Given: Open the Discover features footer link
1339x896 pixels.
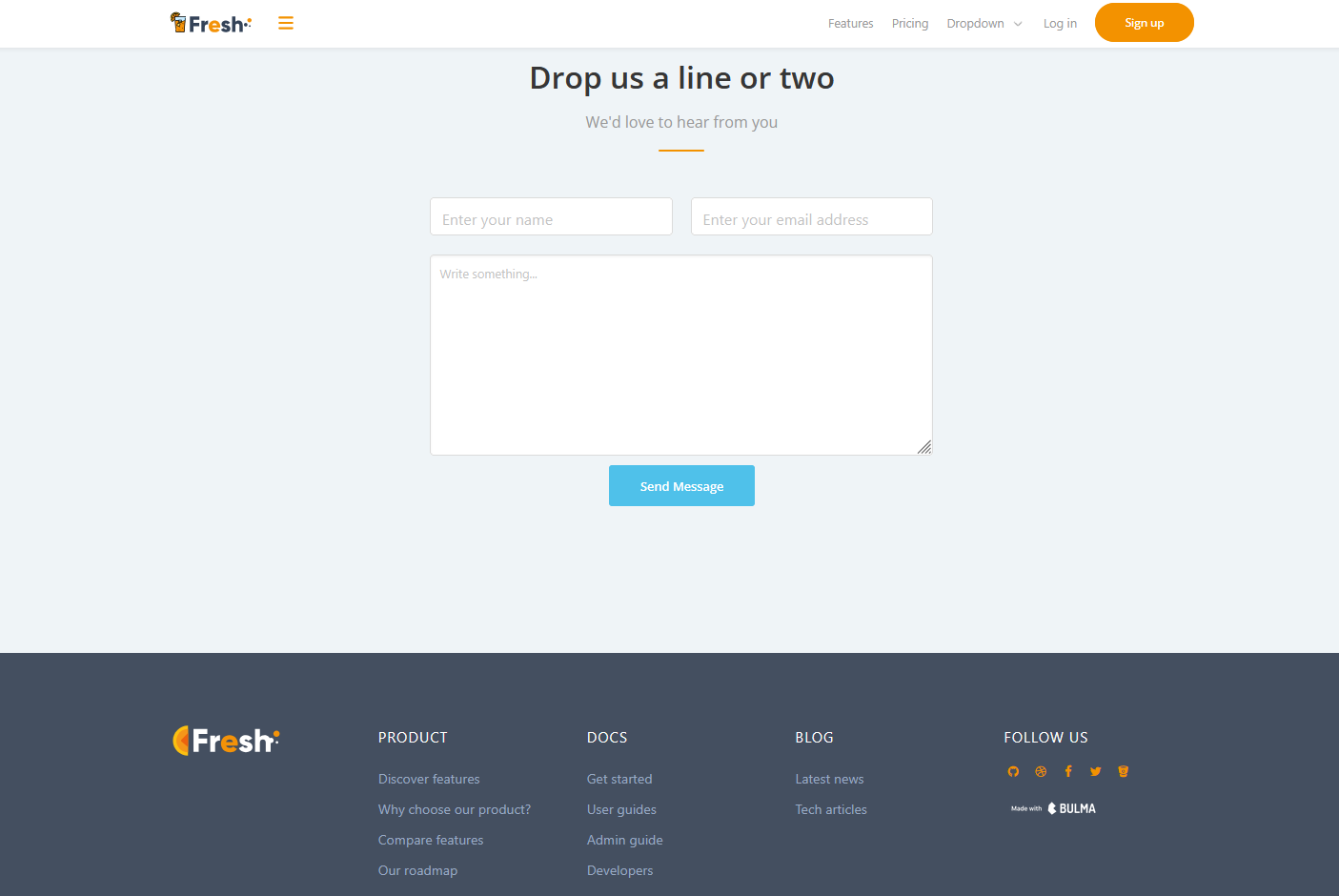Looking at the screenshot, I should coord(429,779).
